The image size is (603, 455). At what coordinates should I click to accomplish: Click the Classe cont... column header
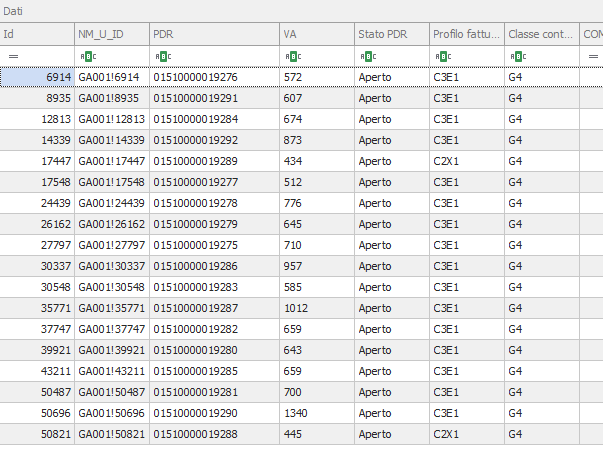pos(542,34)
